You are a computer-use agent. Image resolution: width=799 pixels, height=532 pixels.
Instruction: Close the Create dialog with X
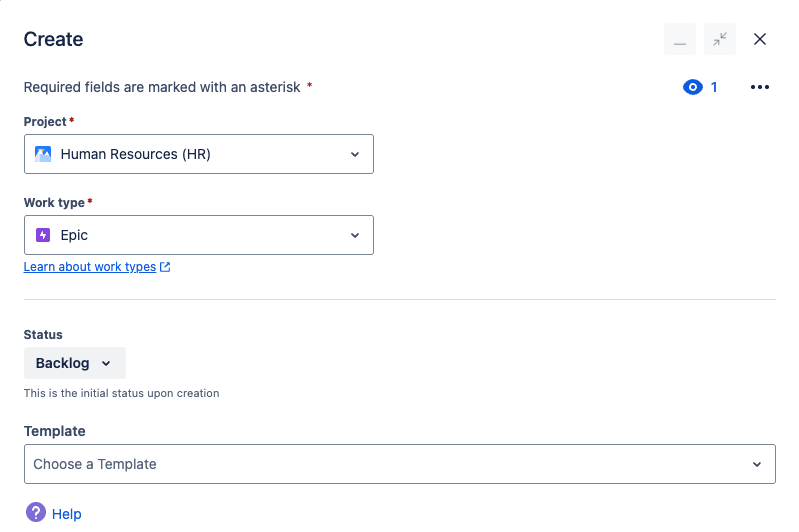coord(760,39)
